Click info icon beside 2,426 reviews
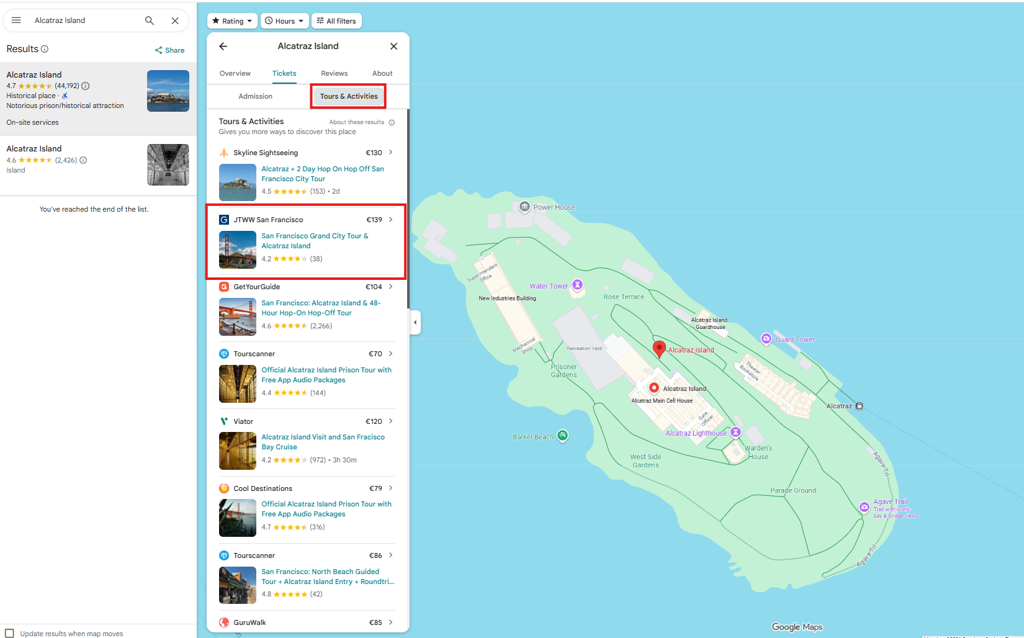 [83, 160]
